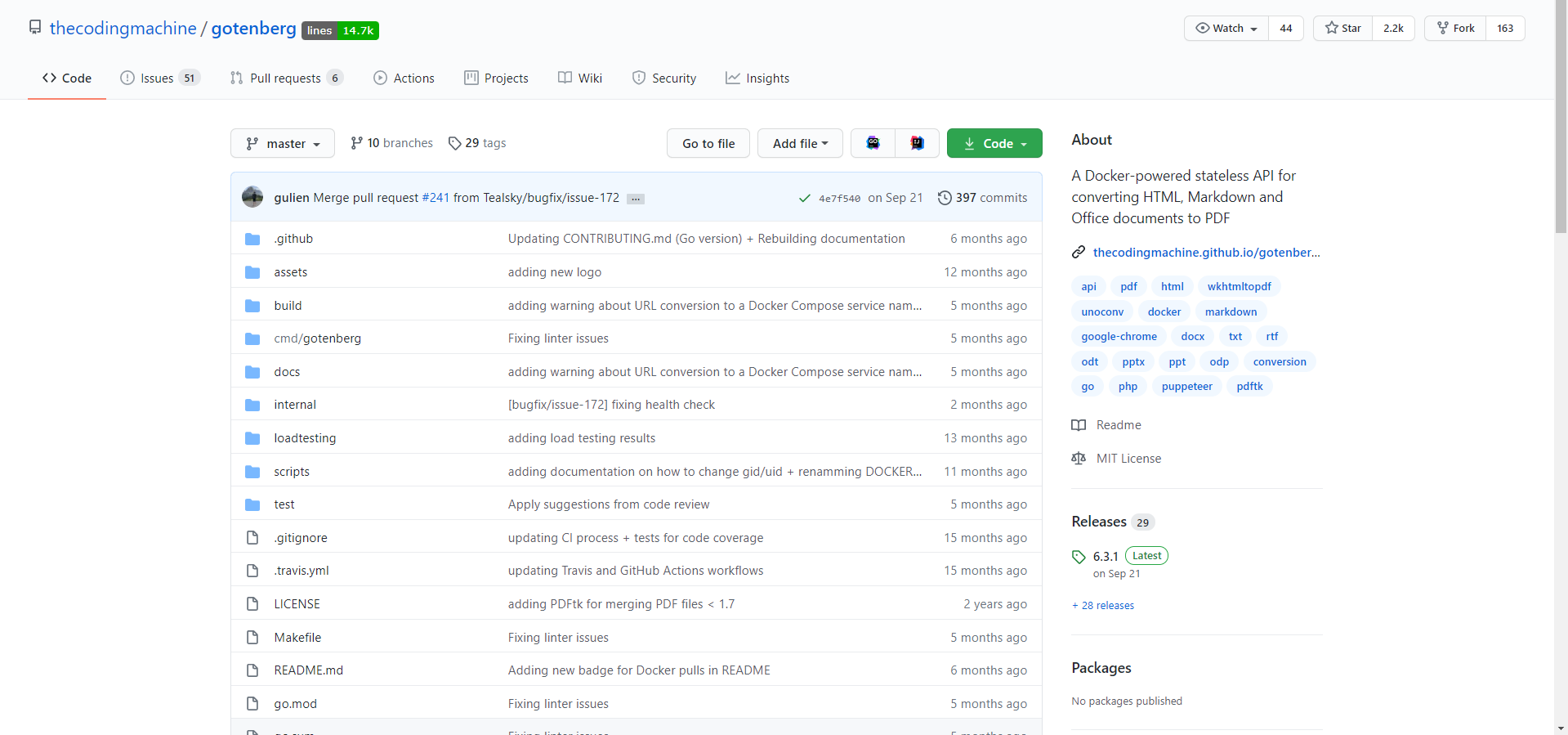This screenshot has width=1568, height=735.
Task: Click the scales icon next to MIT License
Action: point(1079,459)
